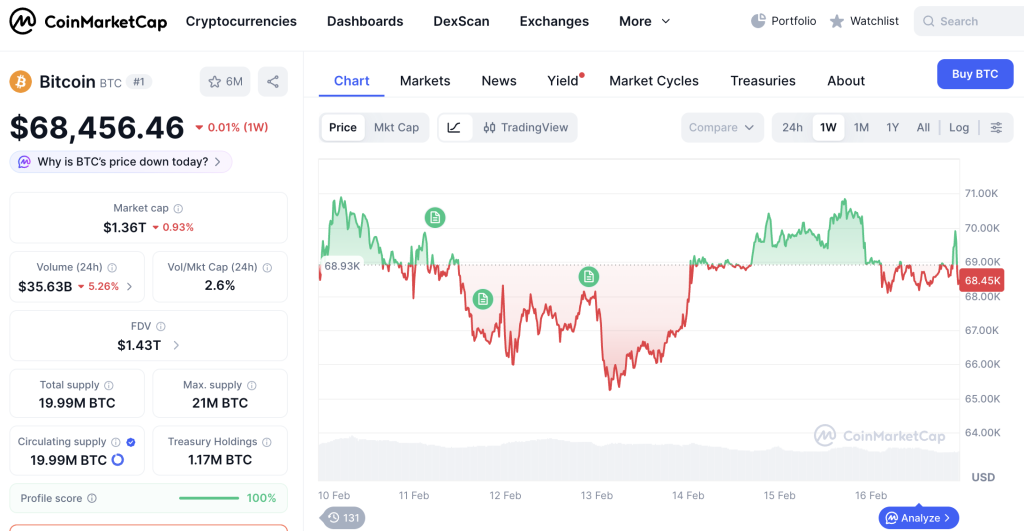The height and width of the screenshot is (531, 1024).
Task: Add Bitcoin to watchlist with the 6M star button
Action: tap(225, 82)
